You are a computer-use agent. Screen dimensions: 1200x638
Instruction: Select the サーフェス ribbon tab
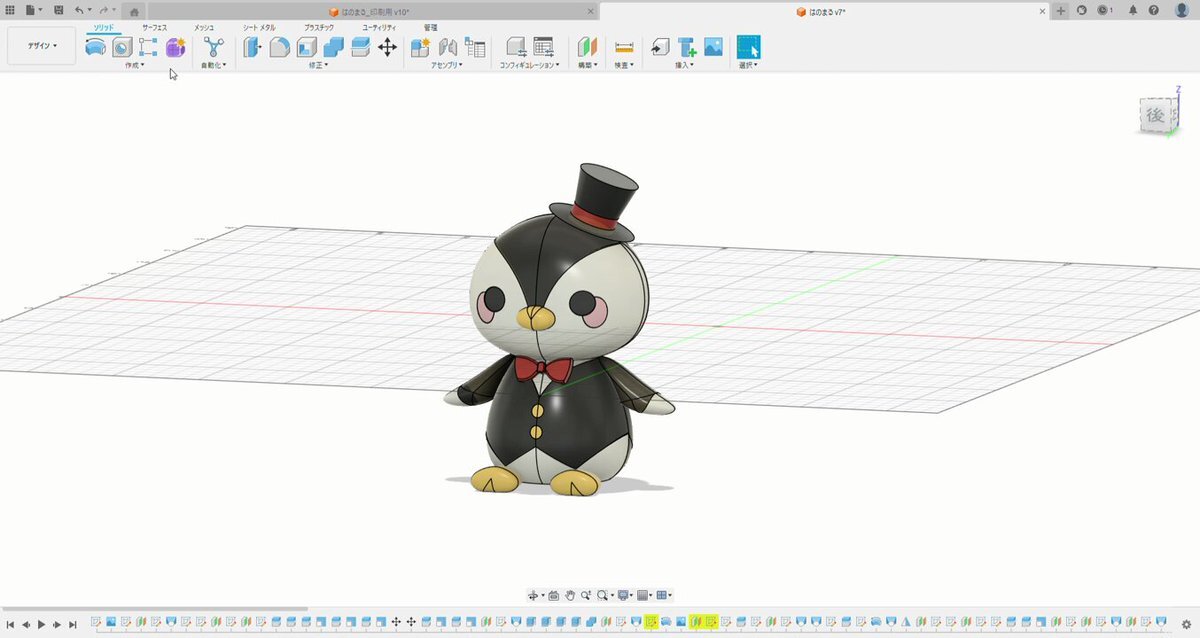click(x=155, y=28)
